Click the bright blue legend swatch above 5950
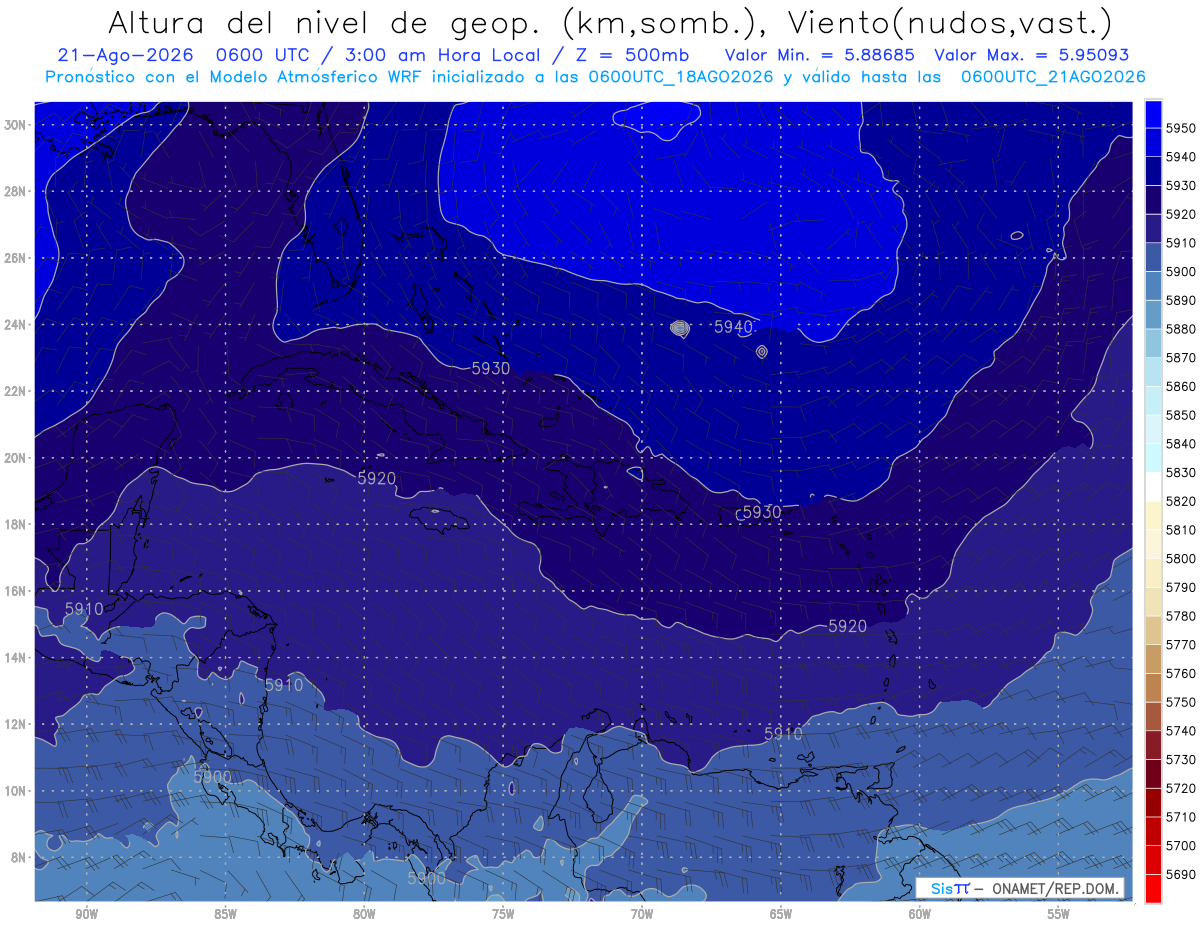The image size is (1200, 927). pyautogui.click(x=1153, y=114)
